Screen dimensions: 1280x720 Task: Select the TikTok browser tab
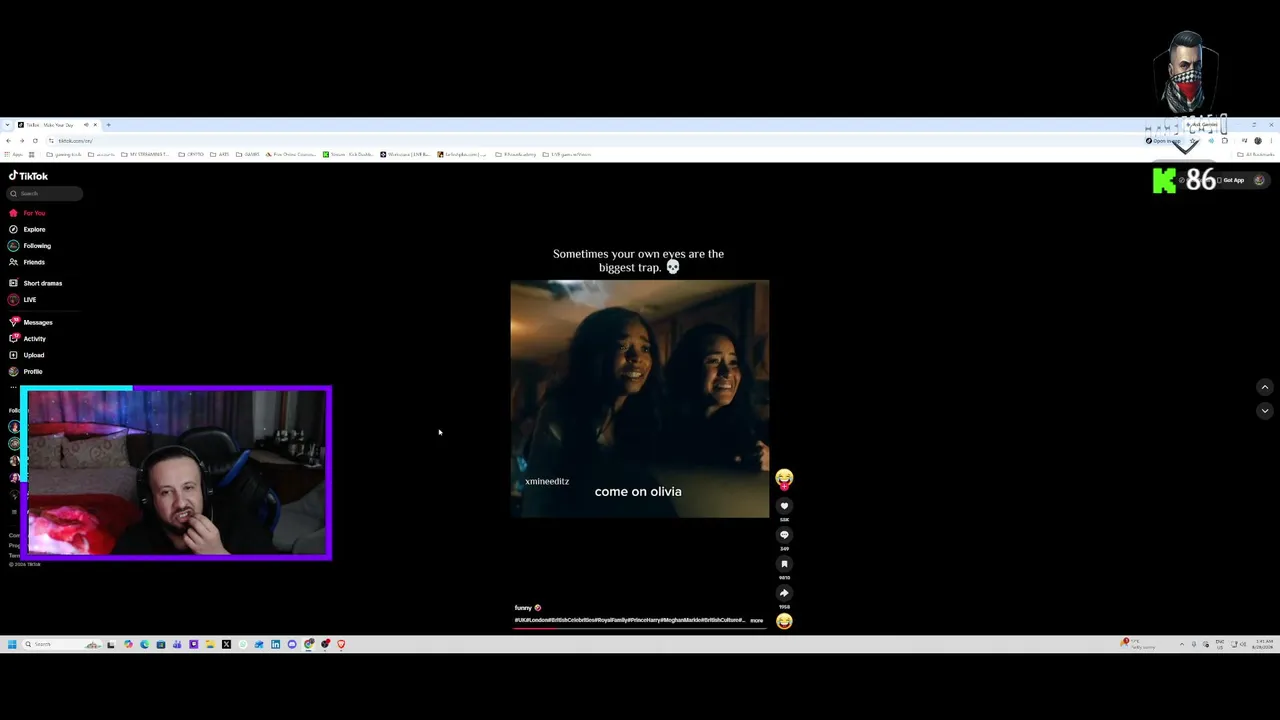tap(57, 125)
